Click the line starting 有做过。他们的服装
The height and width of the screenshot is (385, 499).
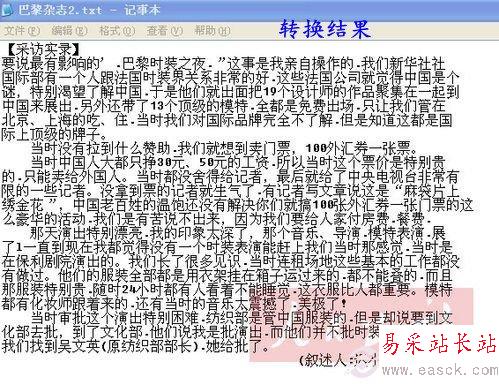227,275
